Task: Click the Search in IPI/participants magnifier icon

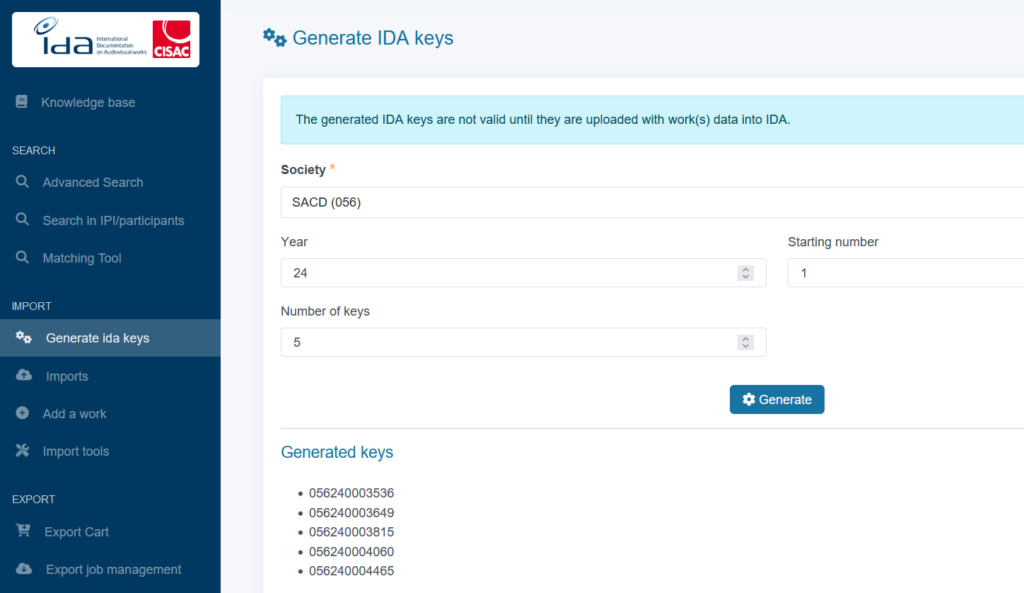Action: click(x=22, y=219)
